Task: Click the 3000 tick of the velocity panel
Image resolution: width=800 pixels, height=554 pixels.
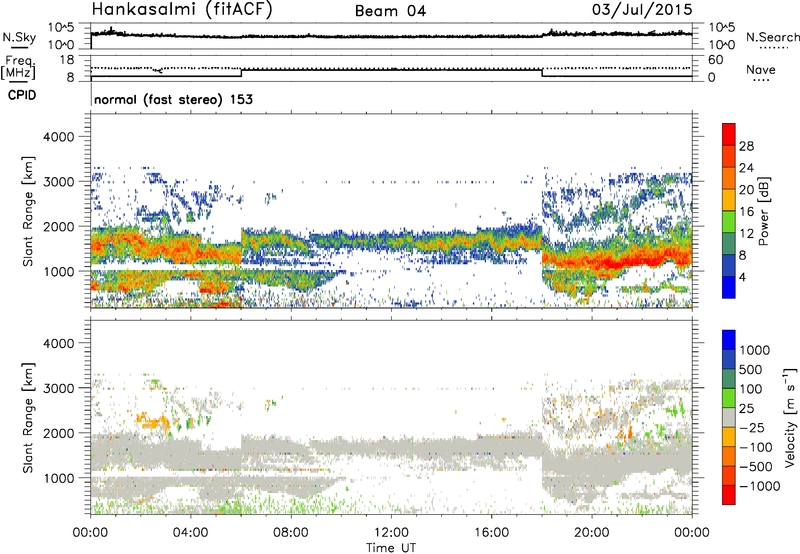Action: 58,388
